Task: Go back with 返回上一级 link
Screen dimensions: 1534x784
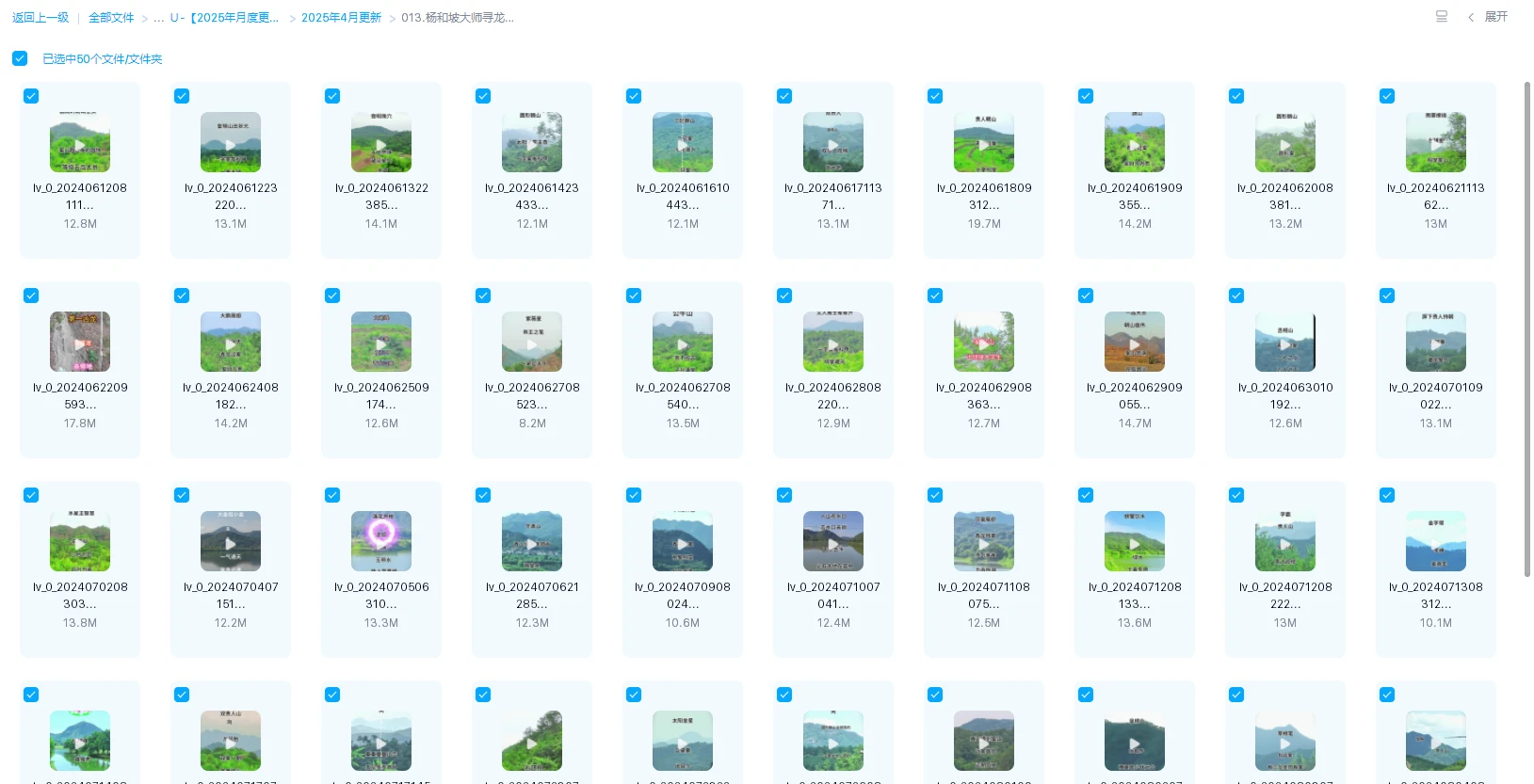Action: [x=40, y=18]
